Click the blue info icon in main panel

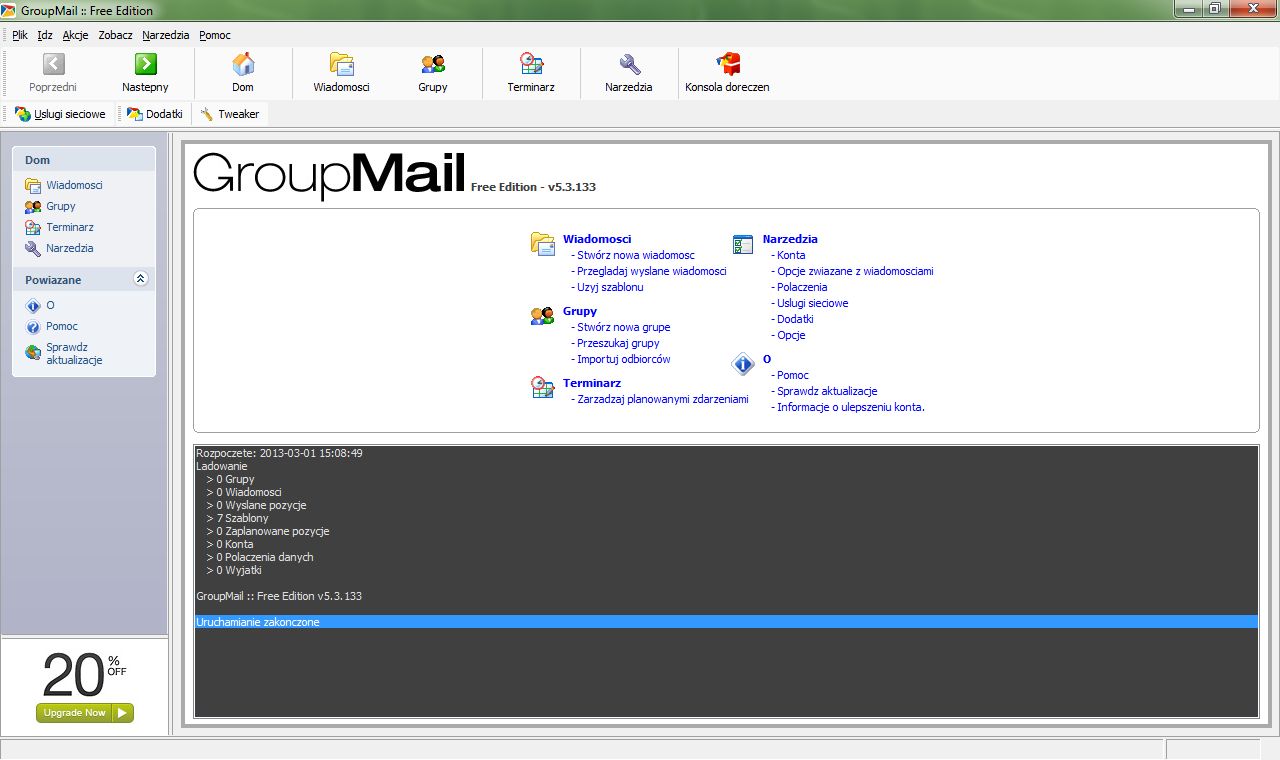[742, 365]
